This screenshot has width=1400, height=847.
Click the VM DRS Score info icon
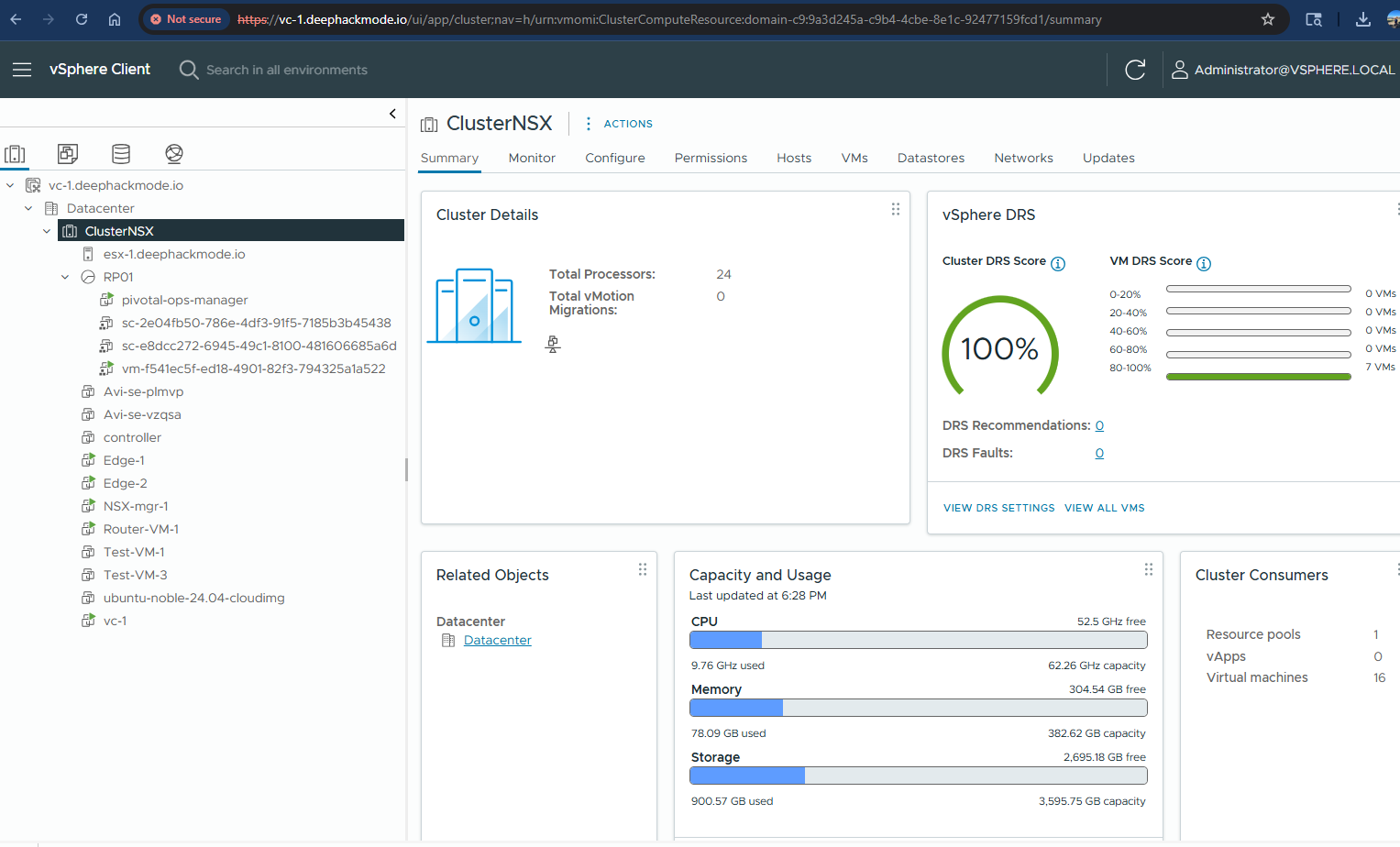click(1204, 264)
